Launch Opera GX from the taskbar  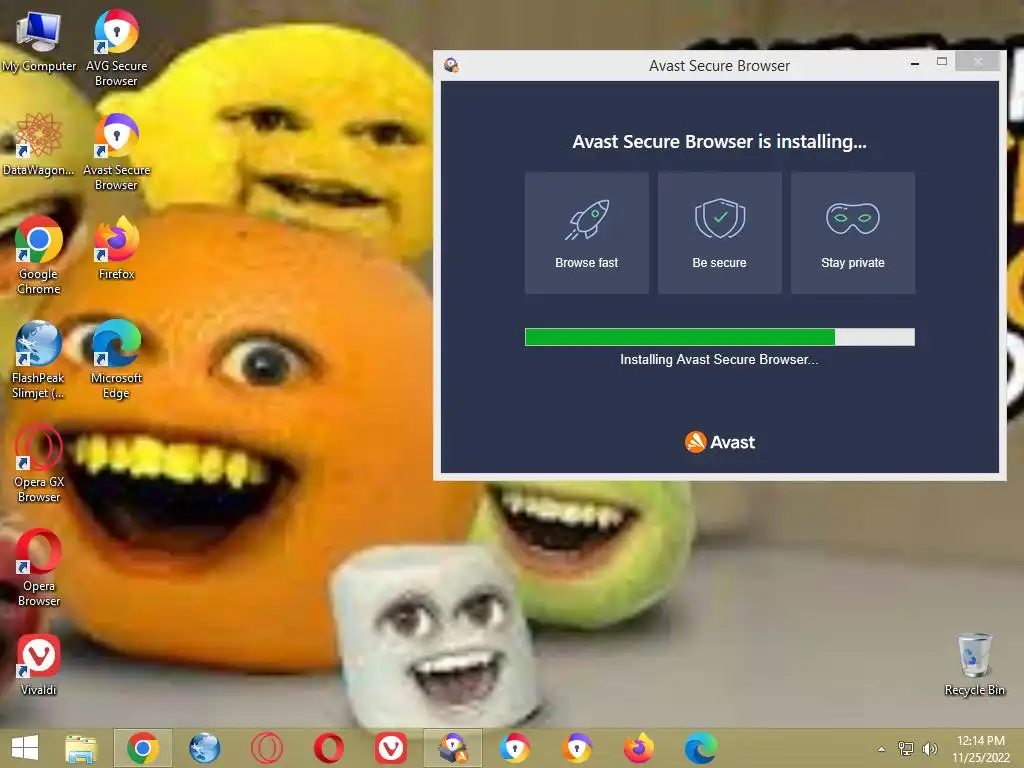click(266, 748)
